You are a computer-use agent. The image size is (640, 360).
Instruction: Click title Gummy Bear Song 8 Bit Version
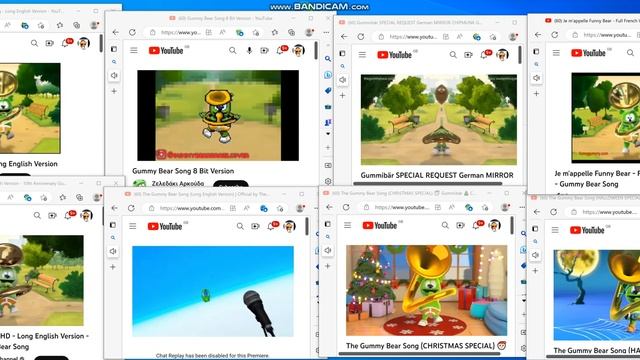coord(183,171)
